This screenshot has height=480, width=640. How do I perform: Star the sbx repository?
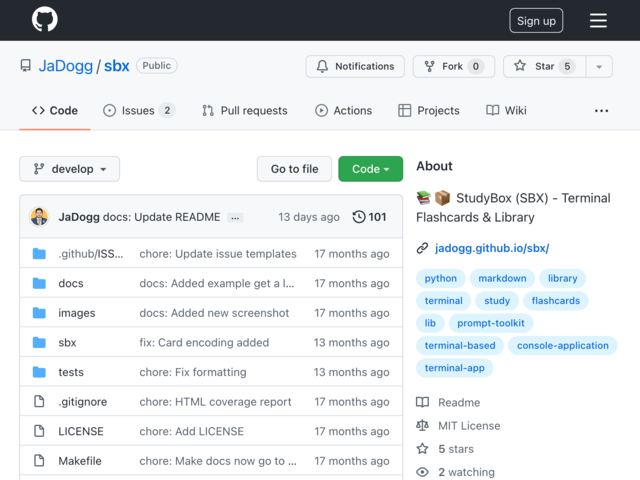[x=544, y=66]
